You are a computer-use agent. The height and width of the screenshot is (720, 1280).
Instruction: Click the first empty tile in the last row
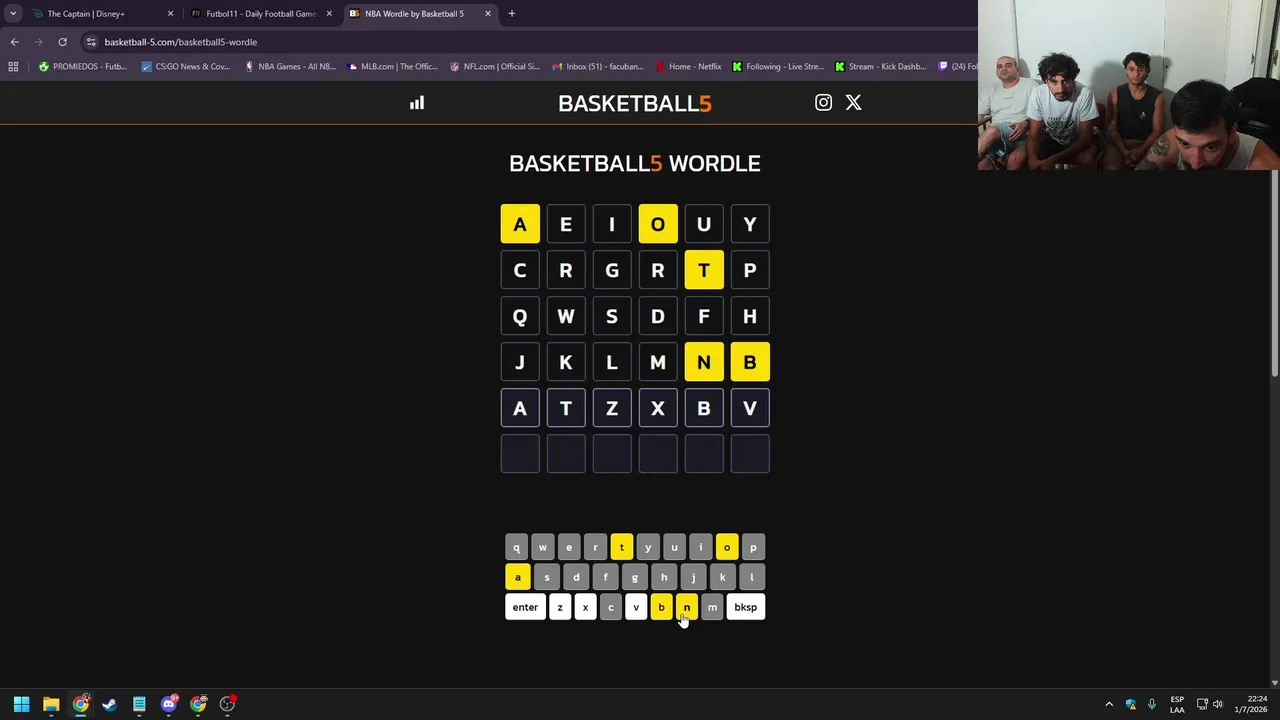pyautogui.click(x=520, y=454)
